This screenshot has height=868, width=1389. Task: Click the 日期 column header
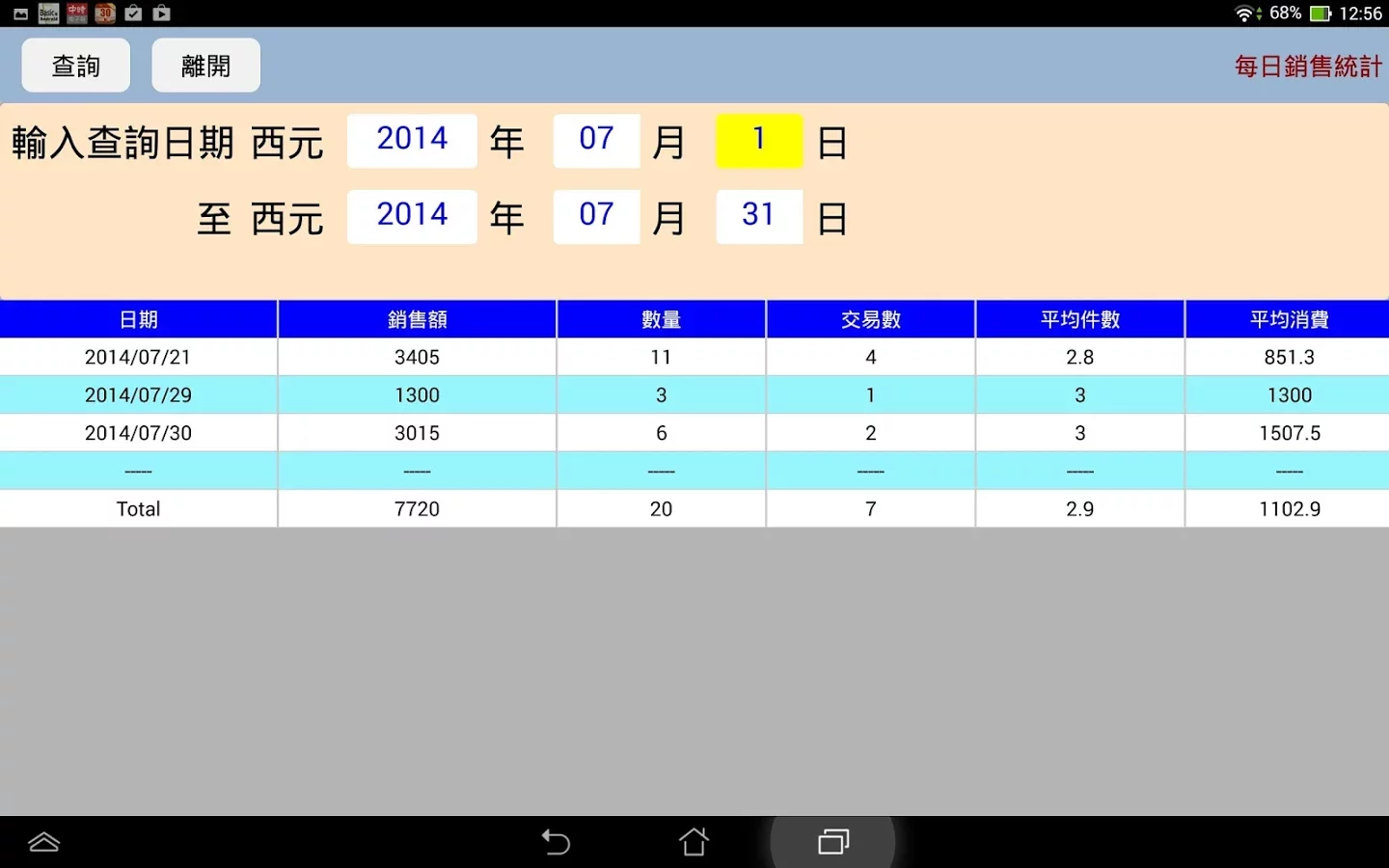click(x=139, y=319)
